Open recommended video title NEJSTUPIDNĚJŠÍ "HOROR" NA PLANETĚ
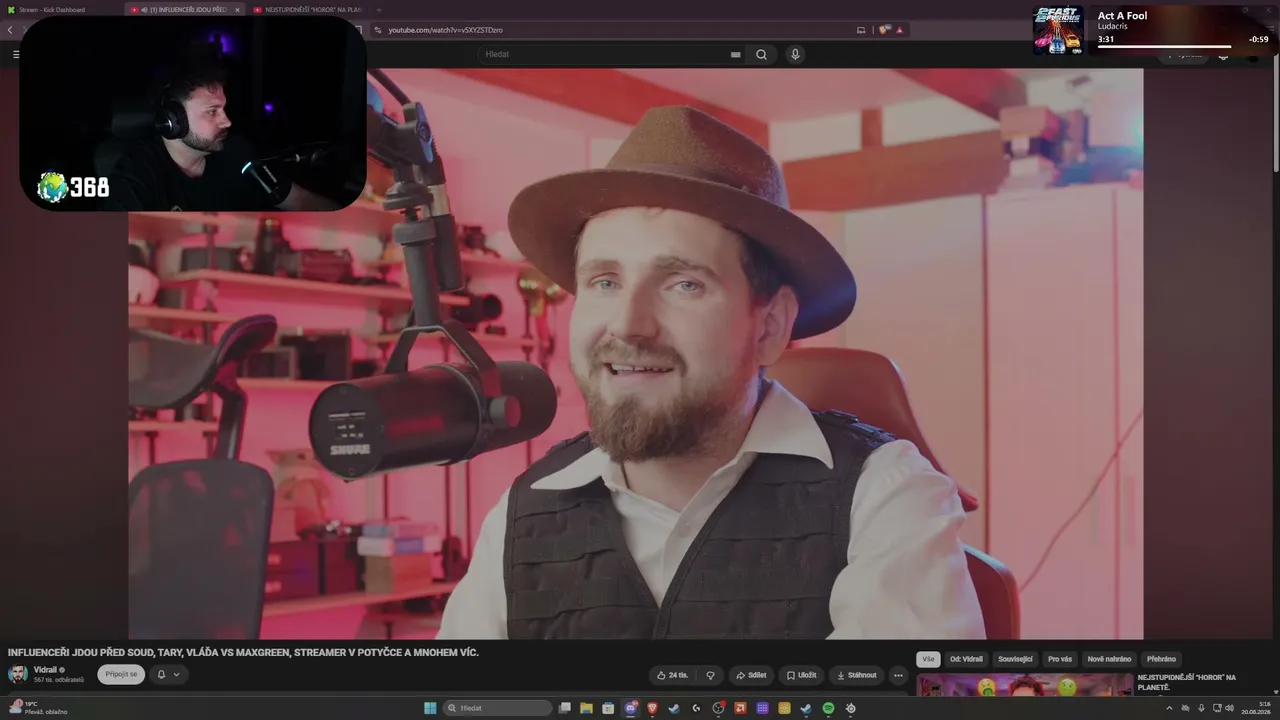The width and height of the screenshot is (1280, 720). pos(1187,682)
